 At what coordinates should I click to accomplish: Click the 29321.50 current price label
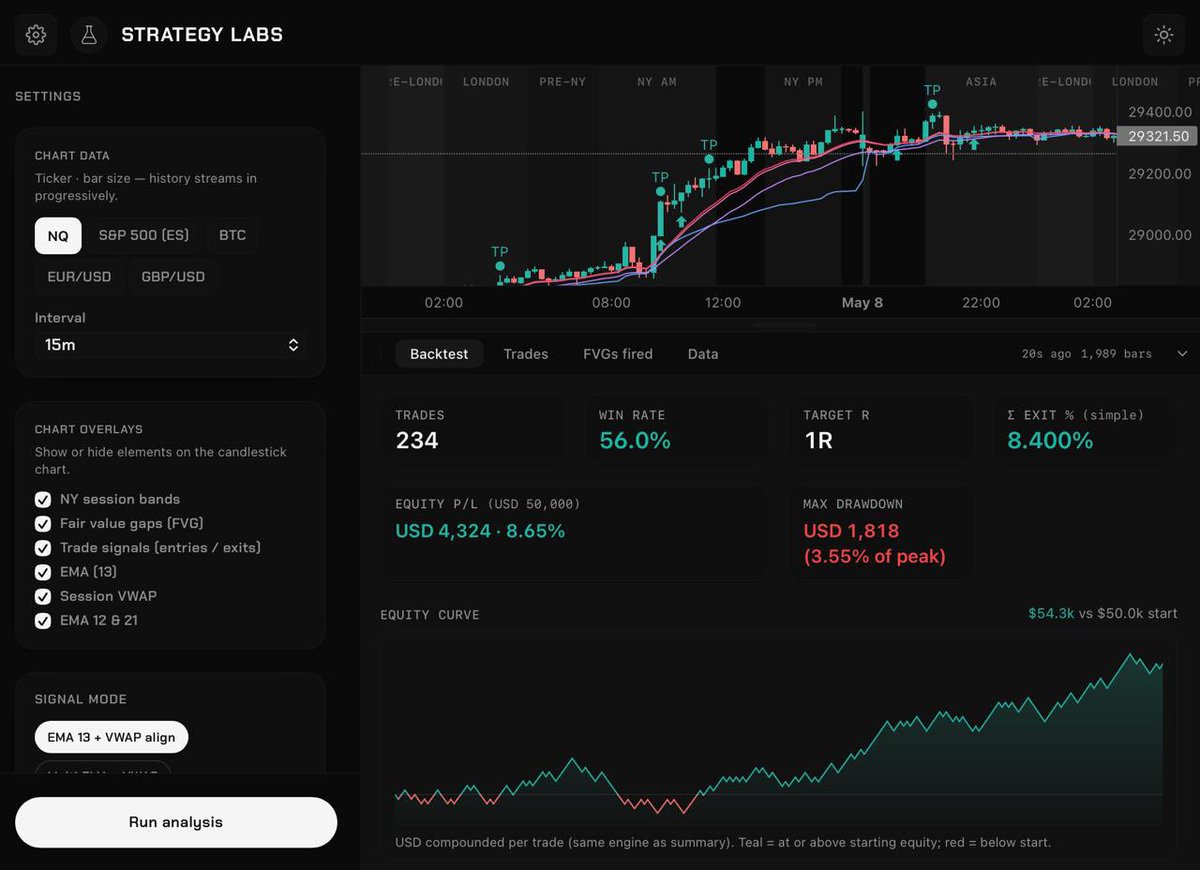(x=1158, y=136)
